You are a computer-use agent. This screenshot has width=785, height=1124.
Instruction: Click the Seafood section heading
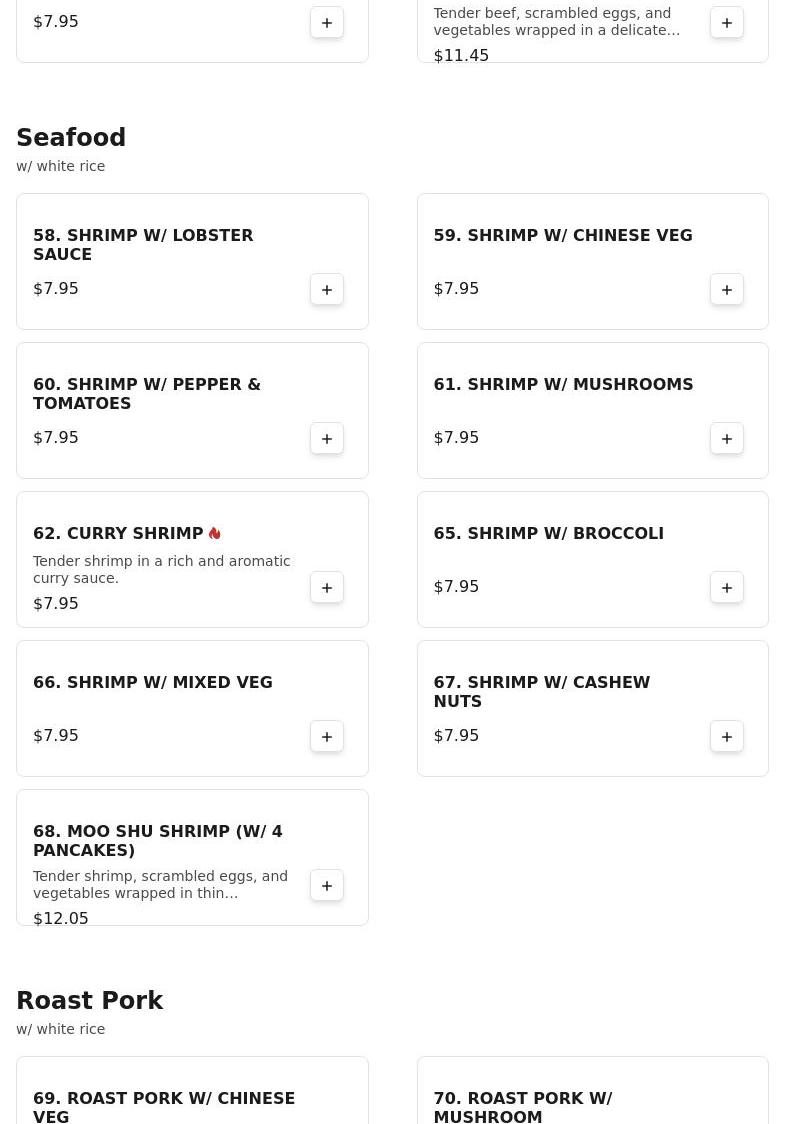click(71, 138)
